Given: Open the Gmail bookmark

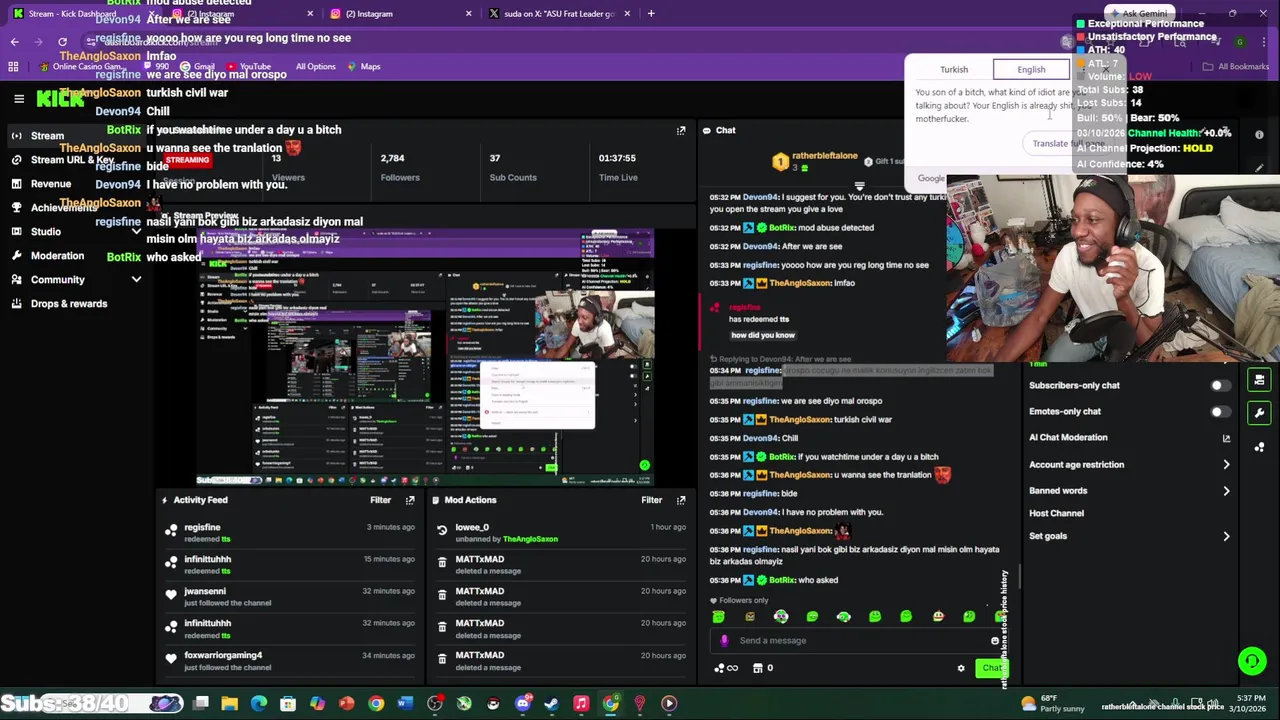Looking at the screenshot, I should [x=195, y=67].
